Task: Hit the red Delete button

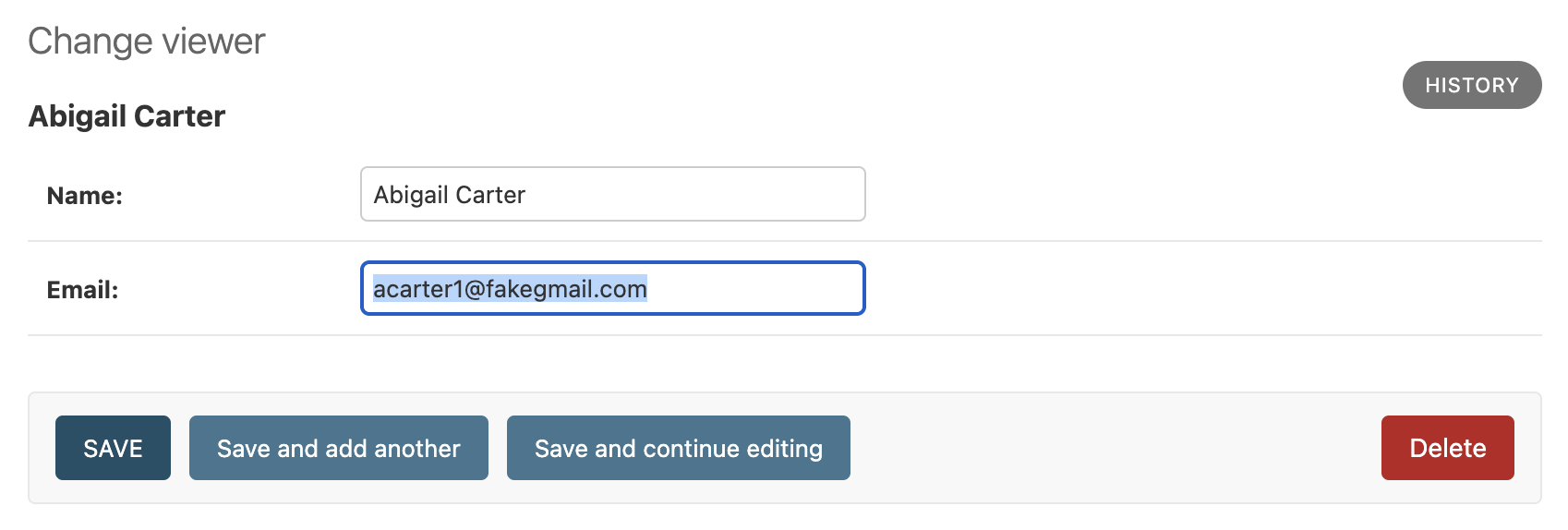Action: (1447, 448)
